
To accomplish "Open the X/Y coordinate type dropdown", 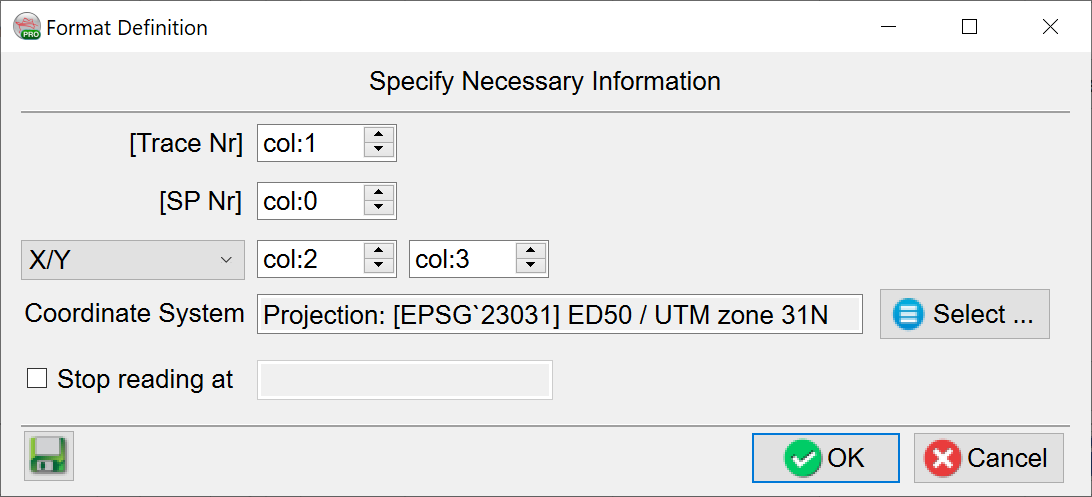I will 132,260.
